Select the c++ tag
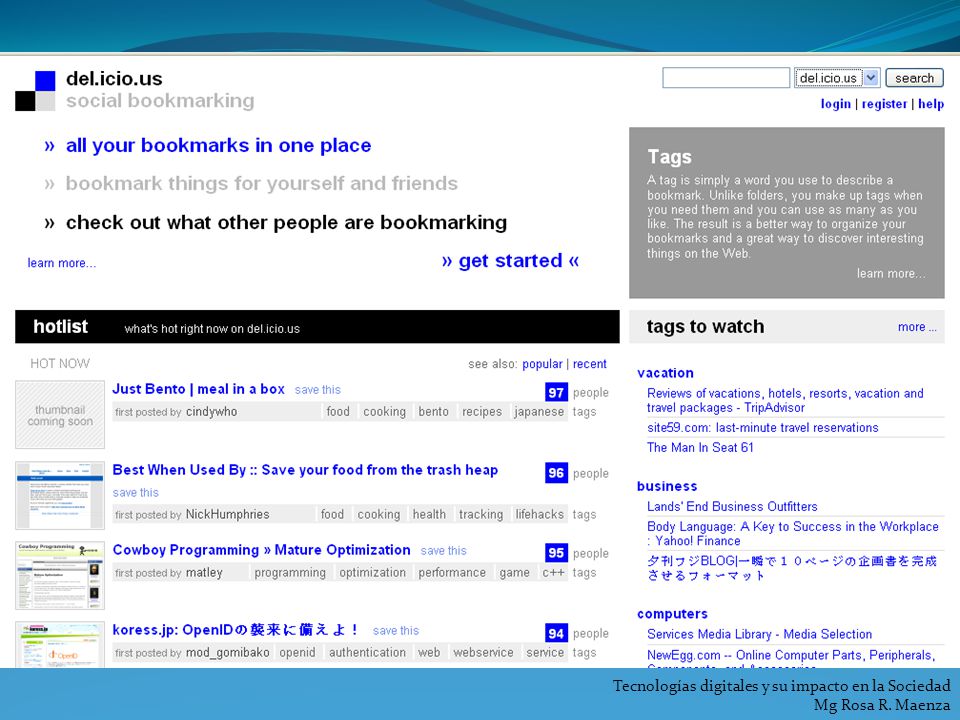The height and width of the screenshot is (720, 960). 553,572
